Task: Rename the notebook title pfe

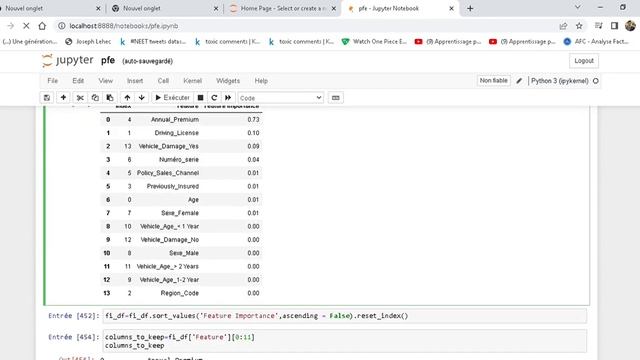Action: pyautogui.click(x=108, y=60)
